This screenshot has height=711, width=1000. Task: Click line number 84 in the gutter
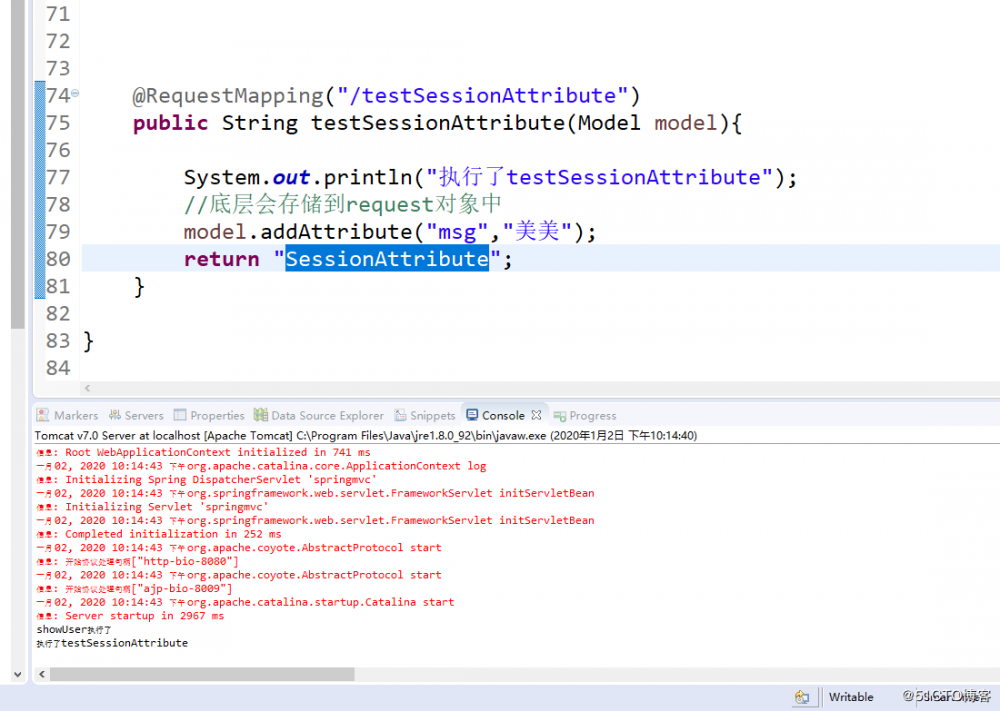click(x=58, y=368)
